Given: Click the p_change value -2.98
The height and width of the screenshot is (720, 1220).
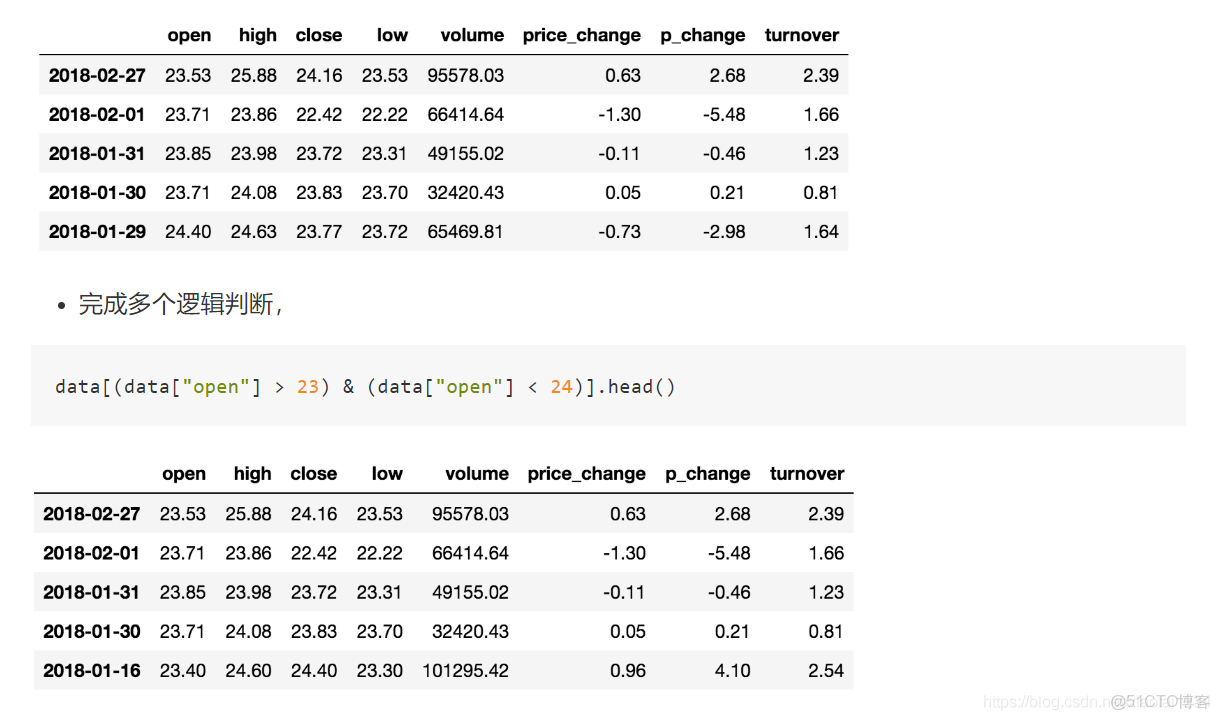Looking at the screenshot, I should (x=723, y=232).
